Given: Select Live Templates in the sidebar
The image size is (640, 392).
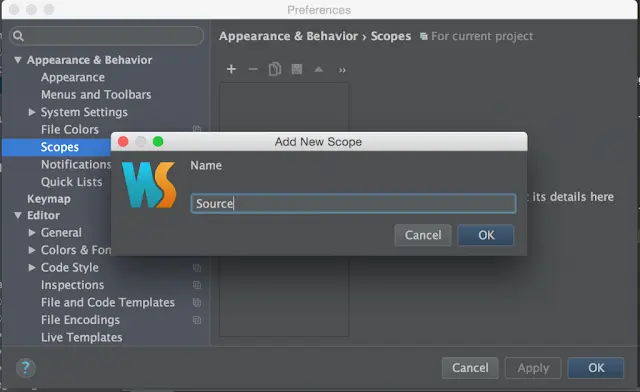Looking at the screenshot, I should pyautogui.click(x=82, y=337).
